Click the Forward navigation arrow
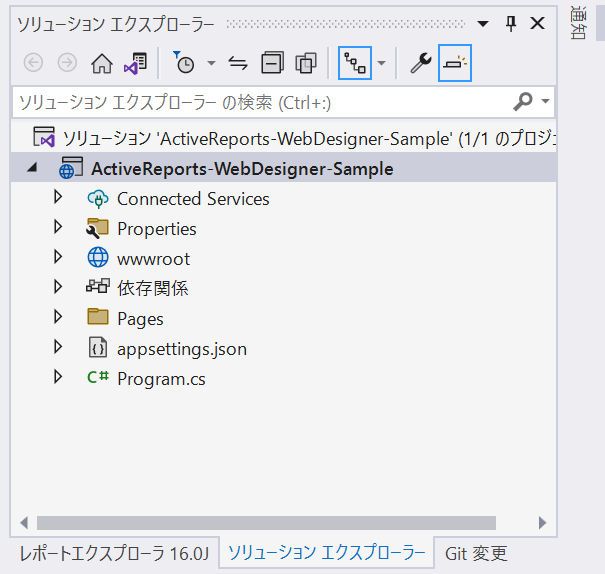 click(x=67, y=63)
